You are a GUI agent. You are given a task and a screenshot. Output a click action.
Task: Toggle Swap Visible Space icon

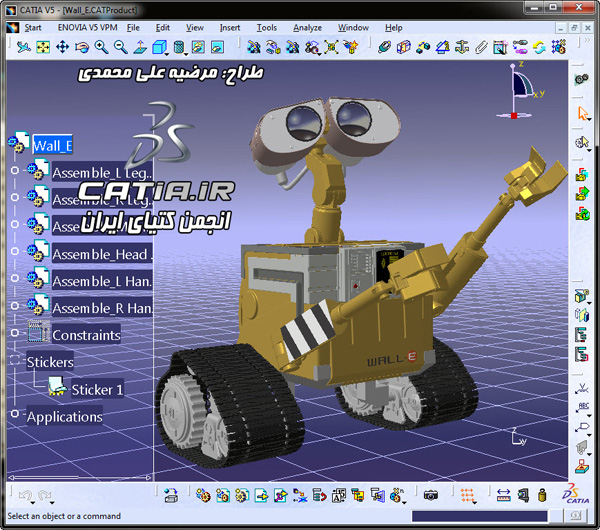click(x=217, y=47)
